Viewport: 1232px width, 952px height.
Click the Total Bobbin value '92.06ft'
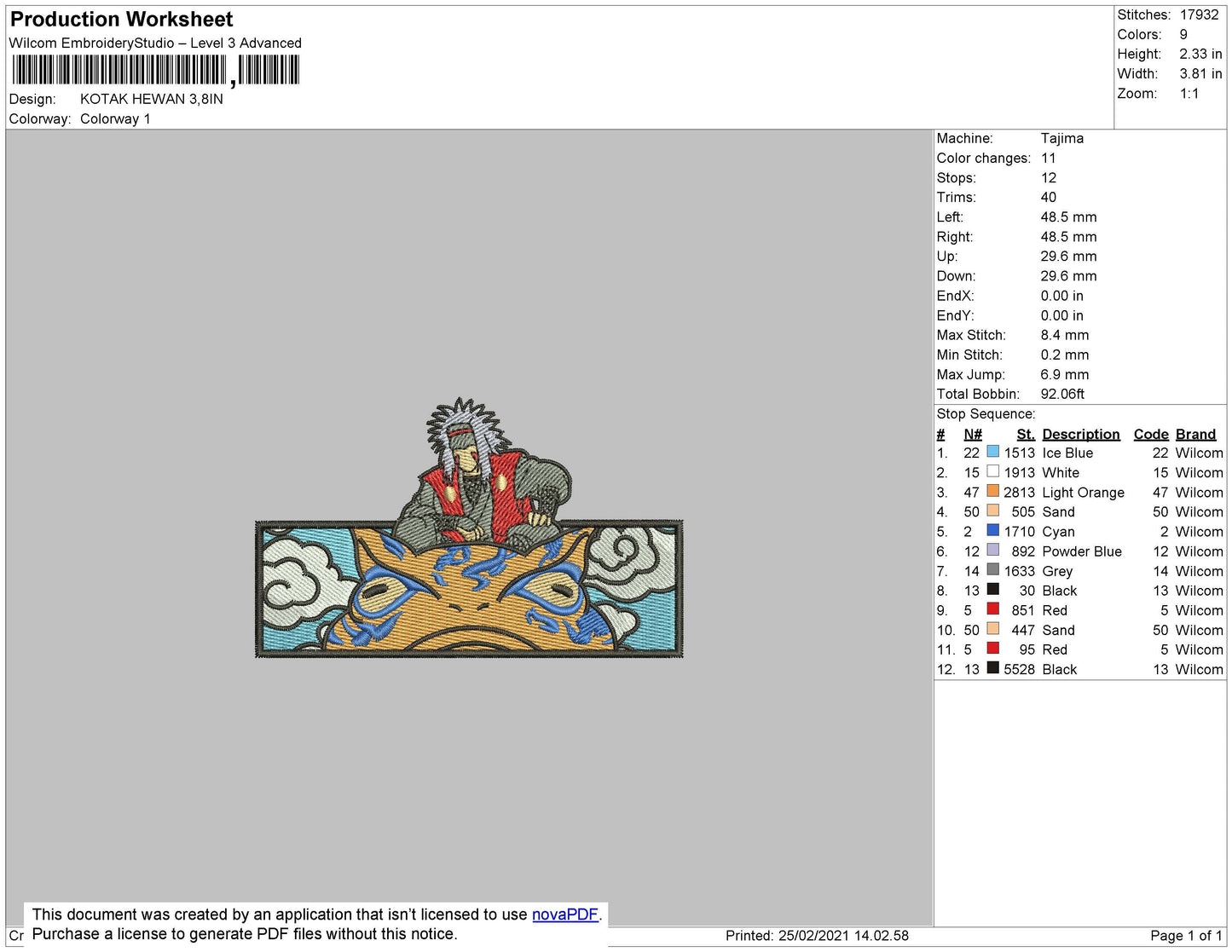[1062, 394]
